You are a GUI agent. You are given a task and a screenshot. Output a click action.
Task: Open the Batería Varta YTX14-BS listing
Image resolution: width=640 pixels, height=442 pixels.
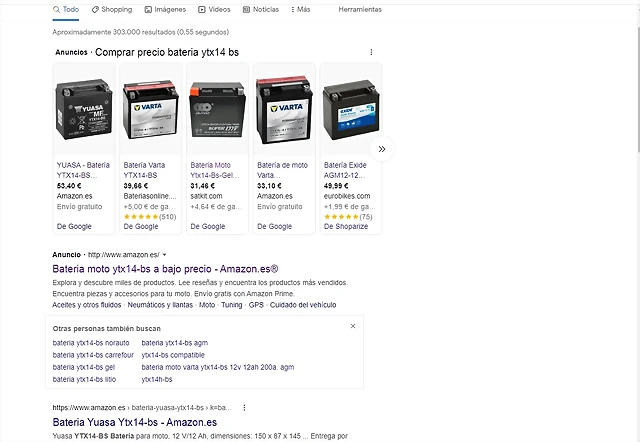(144, 170)
